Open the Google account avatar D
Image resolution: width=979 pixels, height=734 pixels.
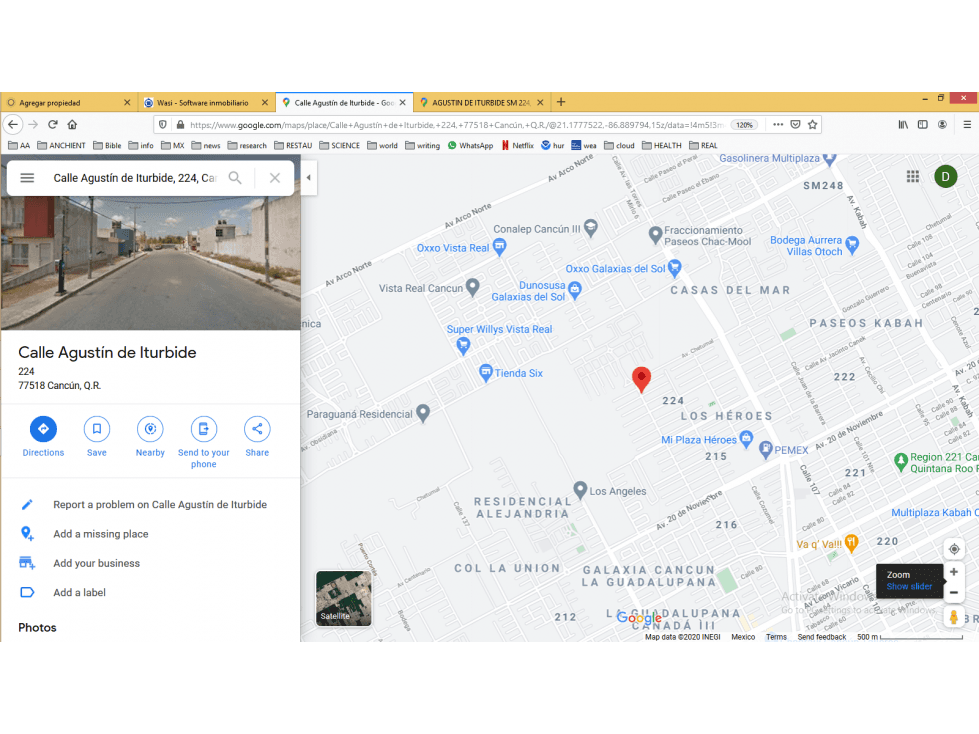(945, 177)
